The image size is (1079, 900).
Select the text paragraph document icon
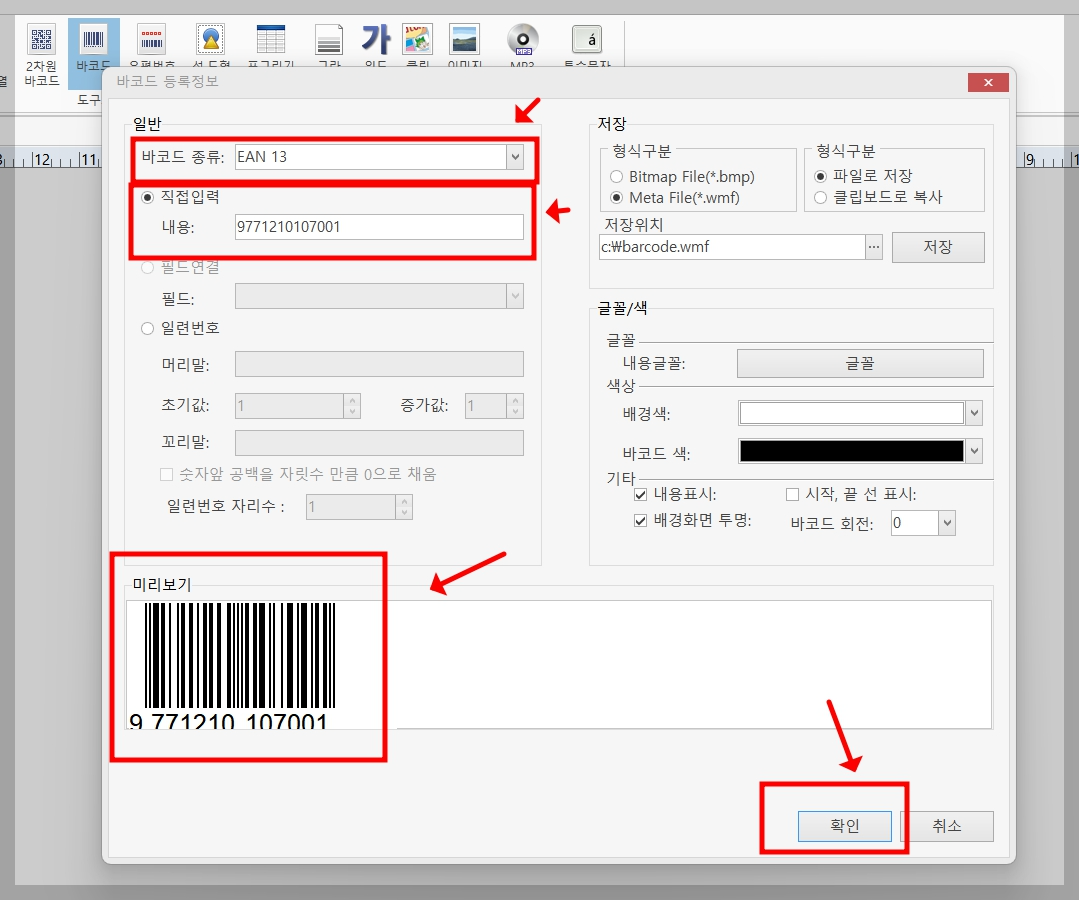click(x=329, y=39)
